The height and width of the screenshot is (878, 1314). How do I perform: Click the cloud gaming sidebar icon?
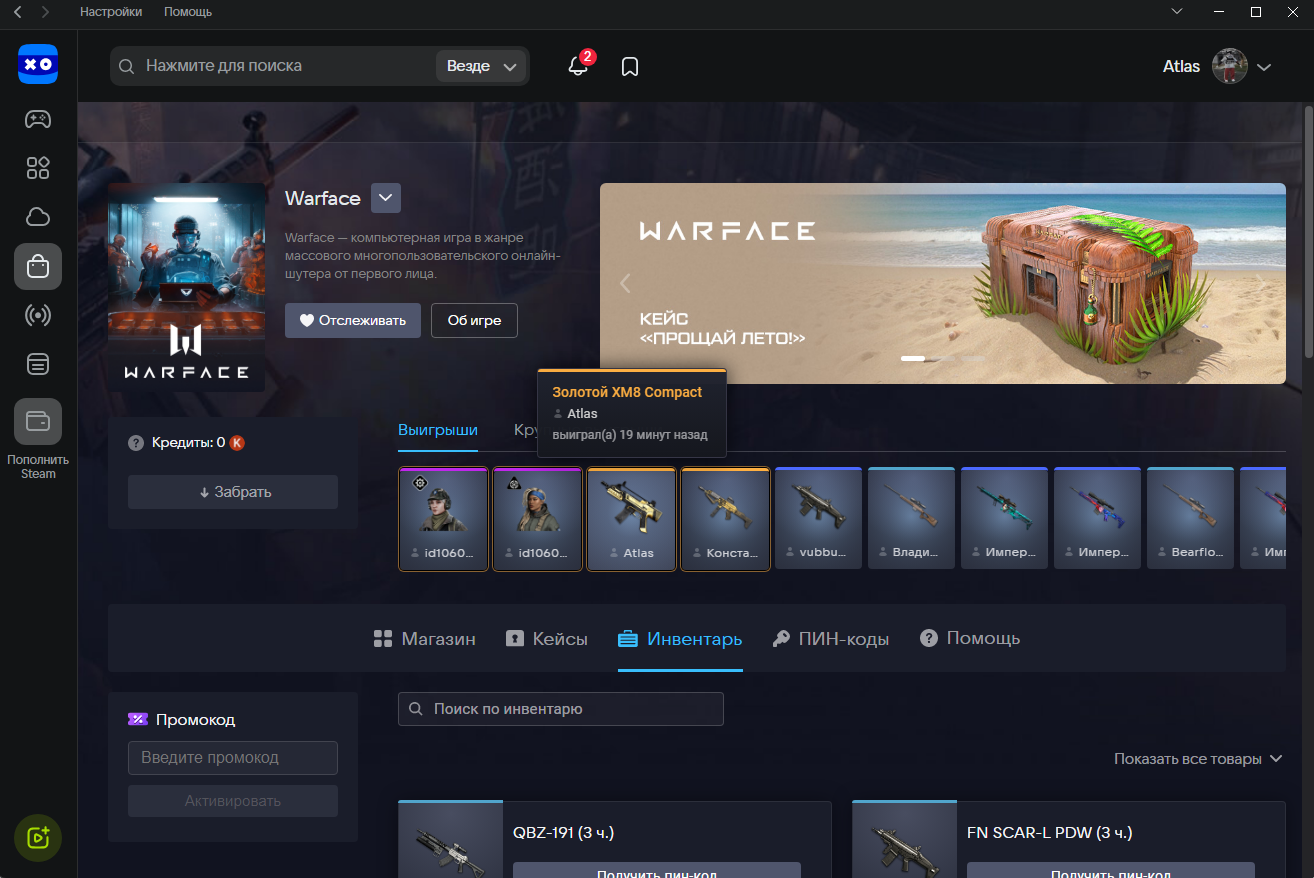[x=38, y=217]
